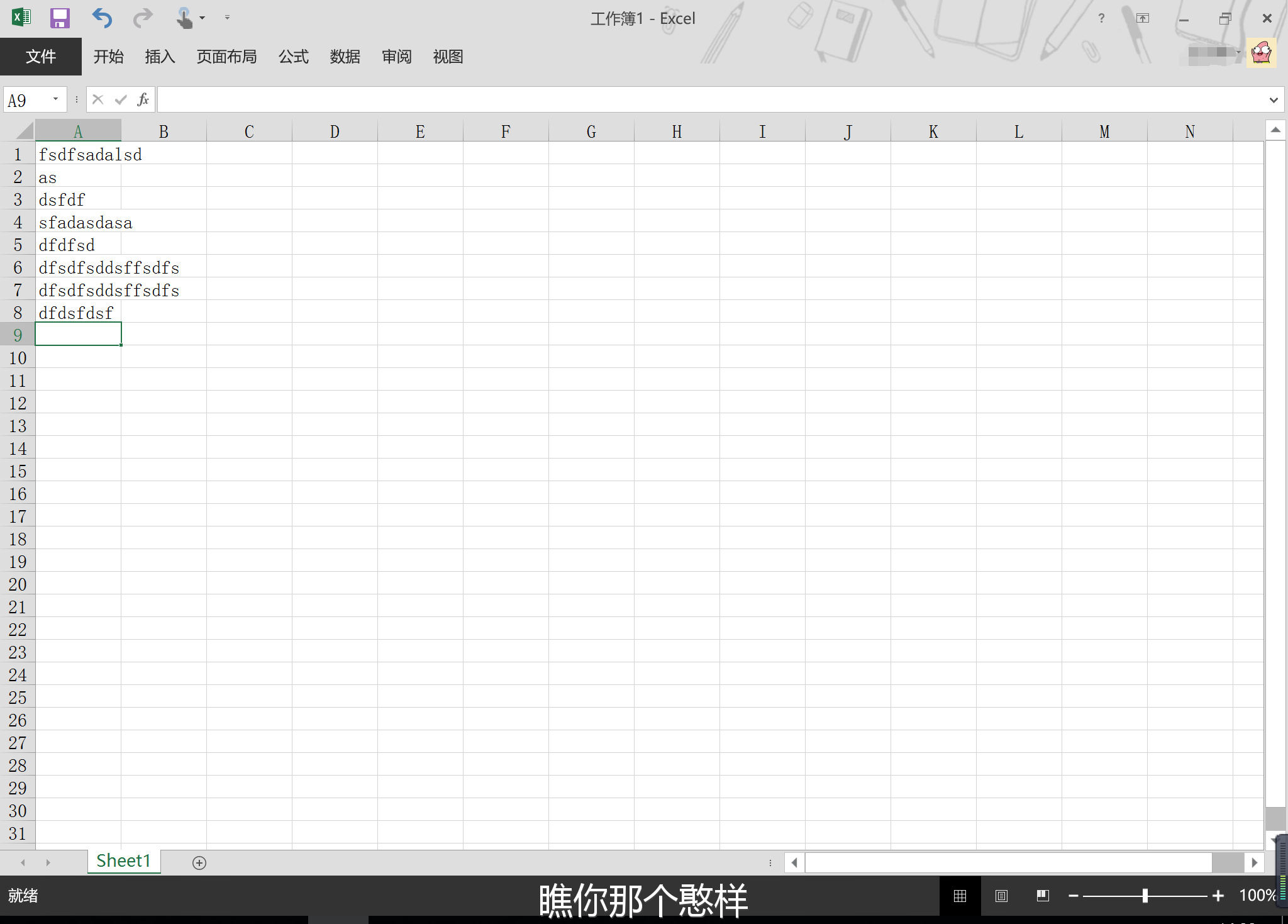Select column N header
Image resolution: width=1288 pixels, height=924 pixels.
(x=1190, y=131)
